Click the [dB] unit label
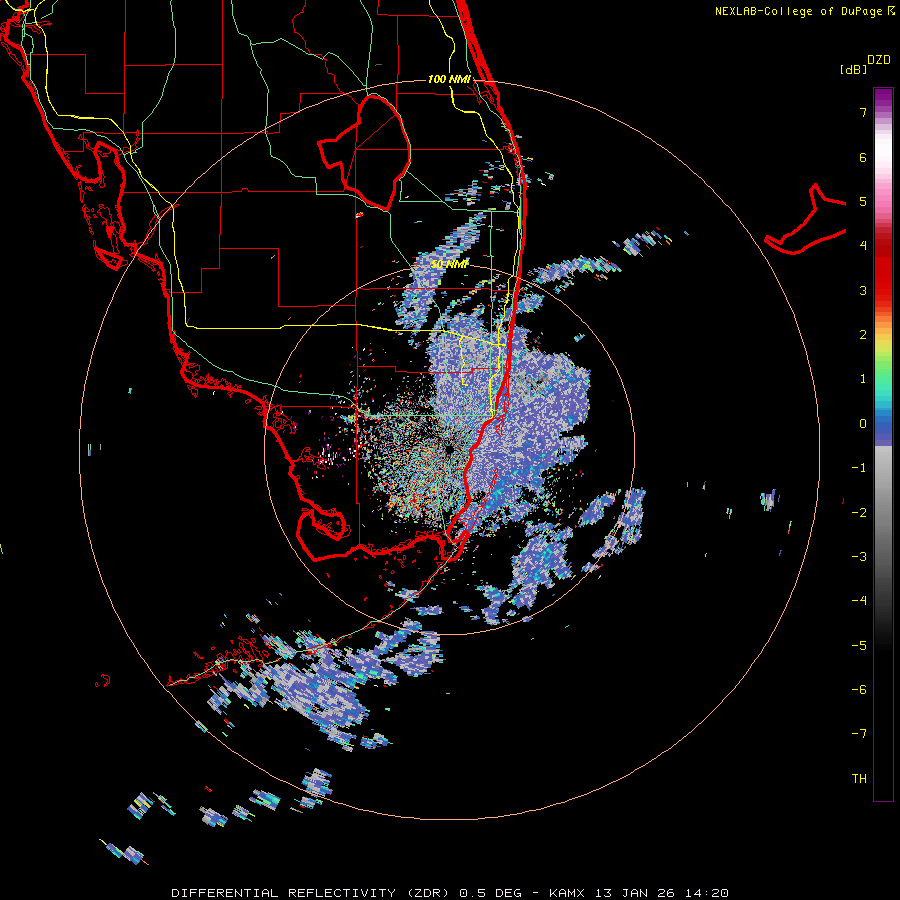Viewport: 900px width, 900px height. coord(853,69)
